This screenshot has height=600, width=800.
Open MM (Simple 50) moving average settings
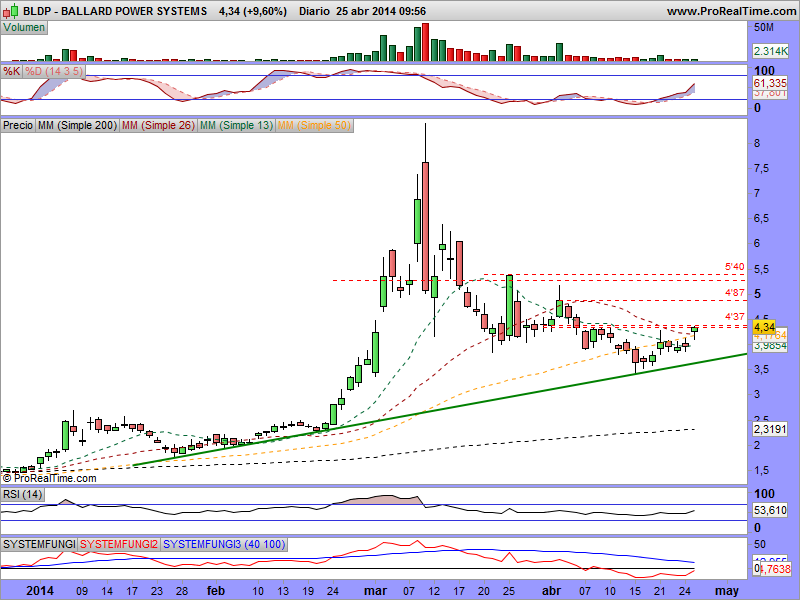point(314,125)
